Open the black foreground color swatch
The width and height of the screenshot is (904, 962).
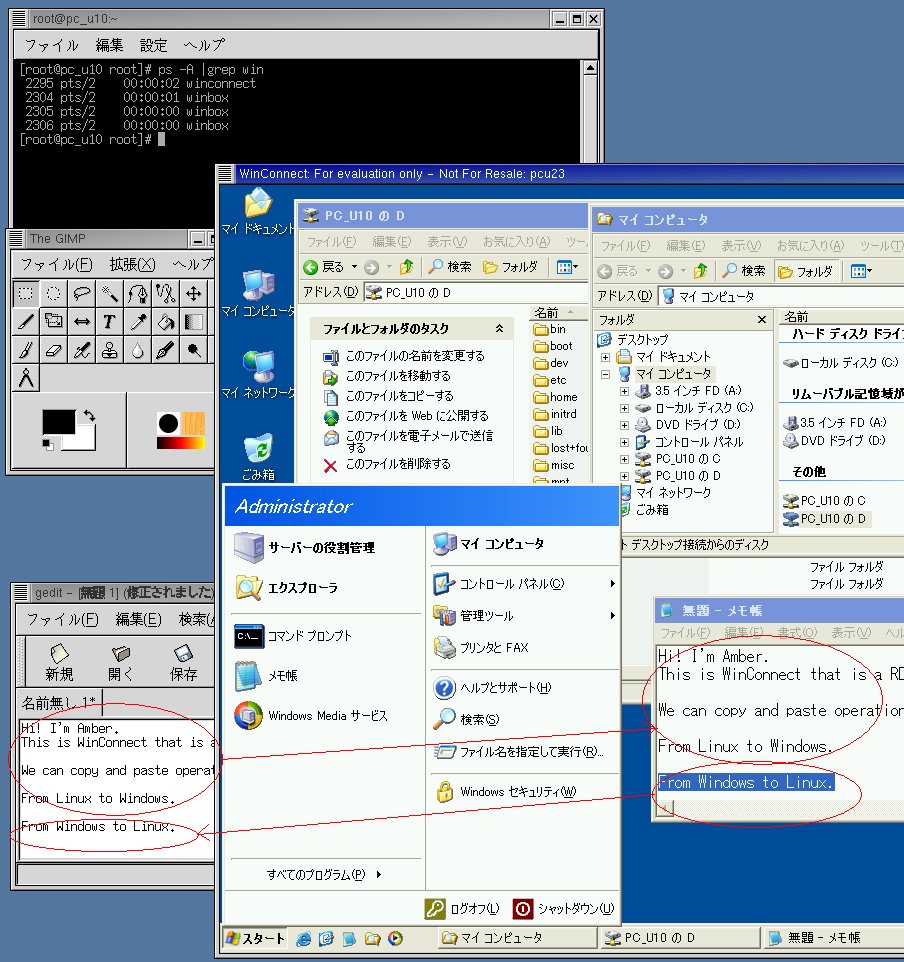[x=58, y=421]
